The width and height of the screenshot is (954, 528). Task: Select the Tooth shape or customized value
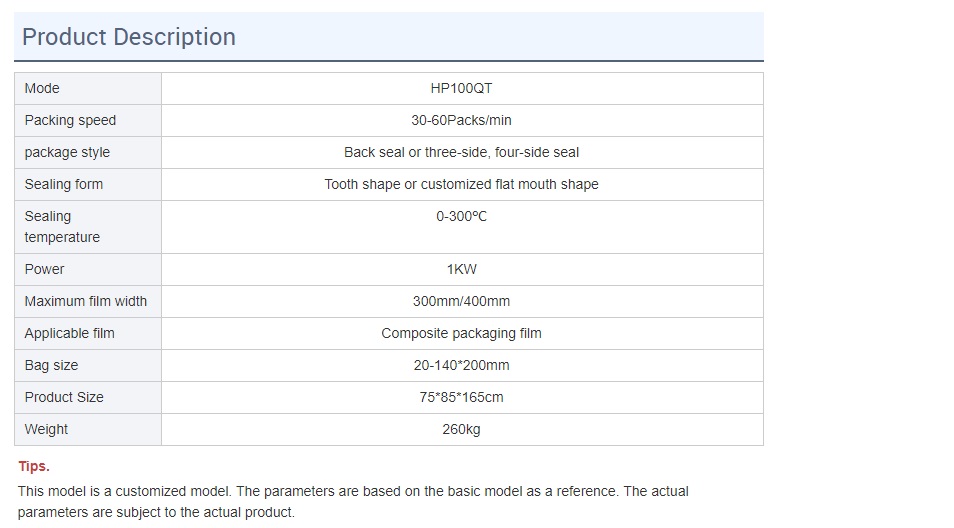tap(461, 184)
